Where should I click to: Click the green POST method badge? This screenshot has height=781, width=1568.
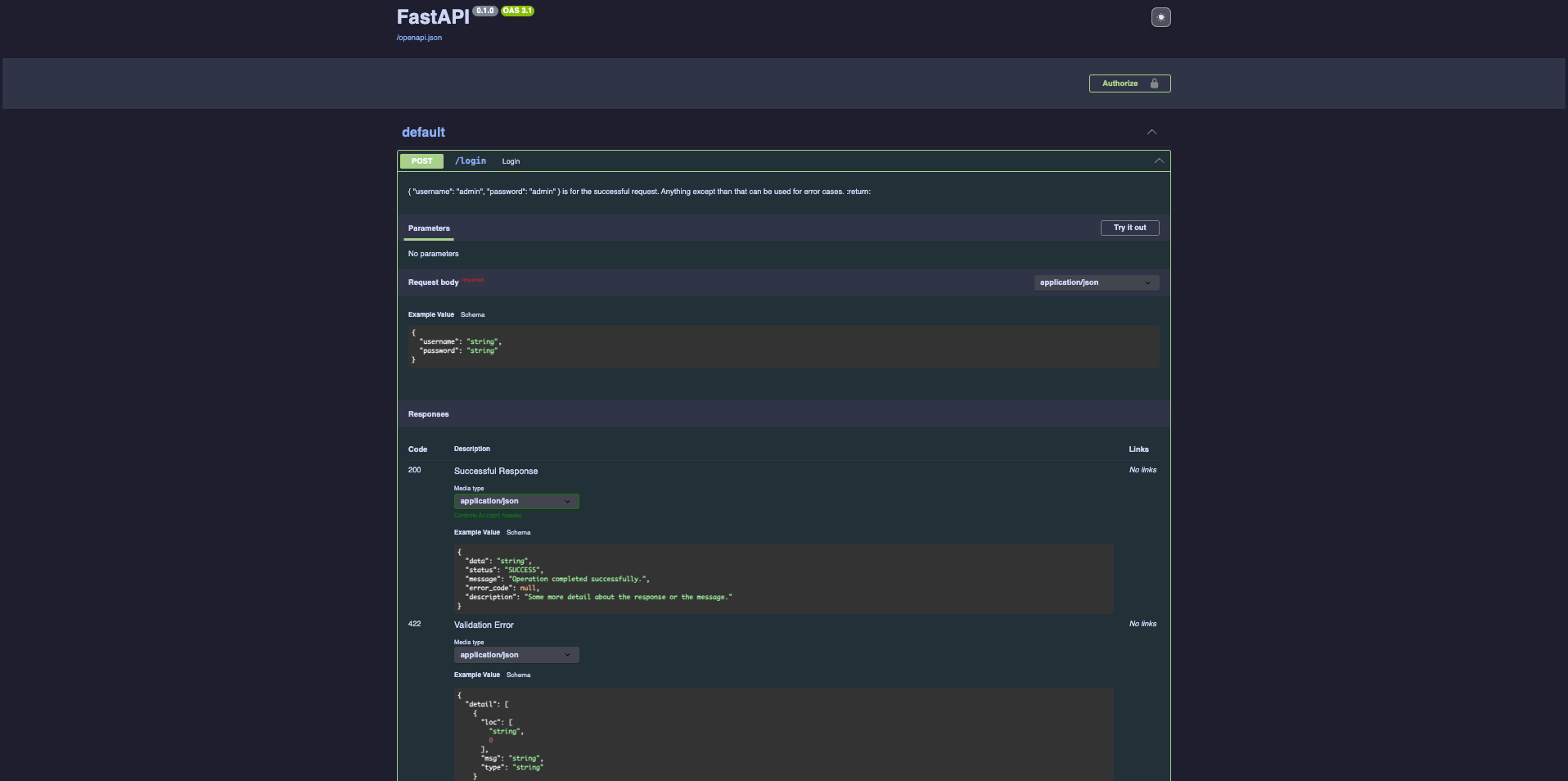(421, 160)
